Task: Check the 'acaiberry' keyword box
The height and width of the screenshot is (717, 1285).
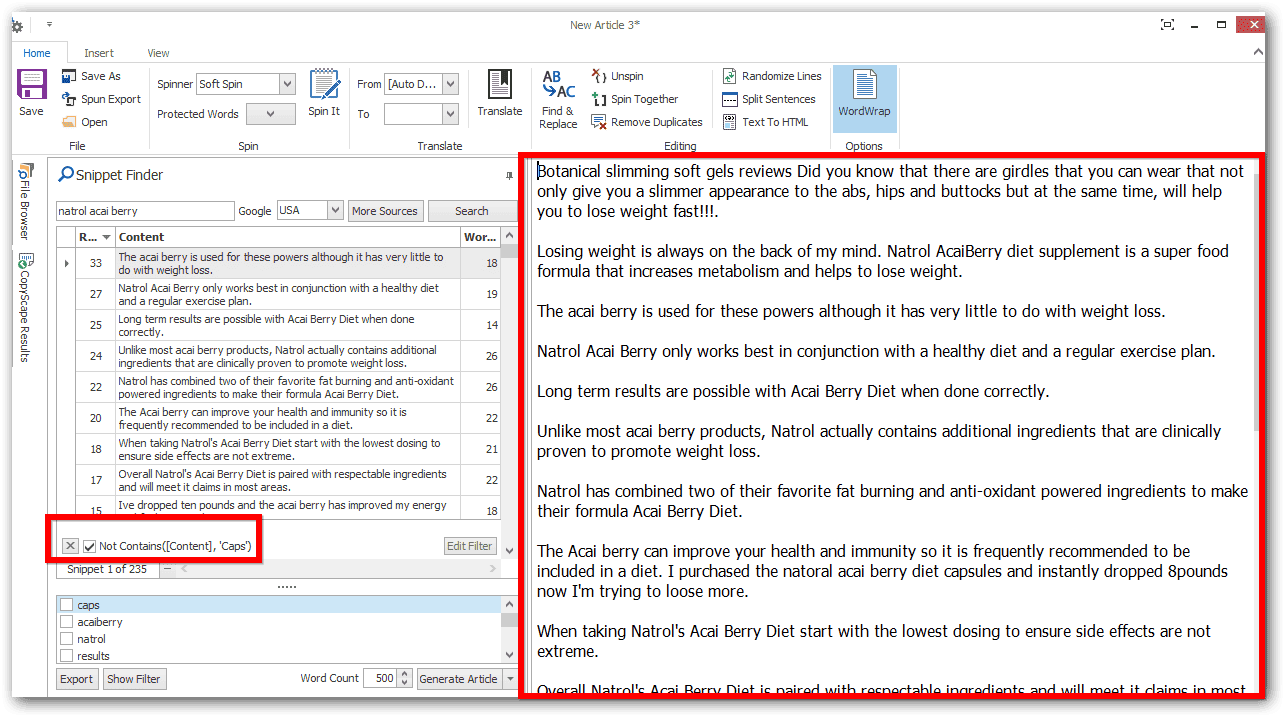Action: [x=67, y=622]
